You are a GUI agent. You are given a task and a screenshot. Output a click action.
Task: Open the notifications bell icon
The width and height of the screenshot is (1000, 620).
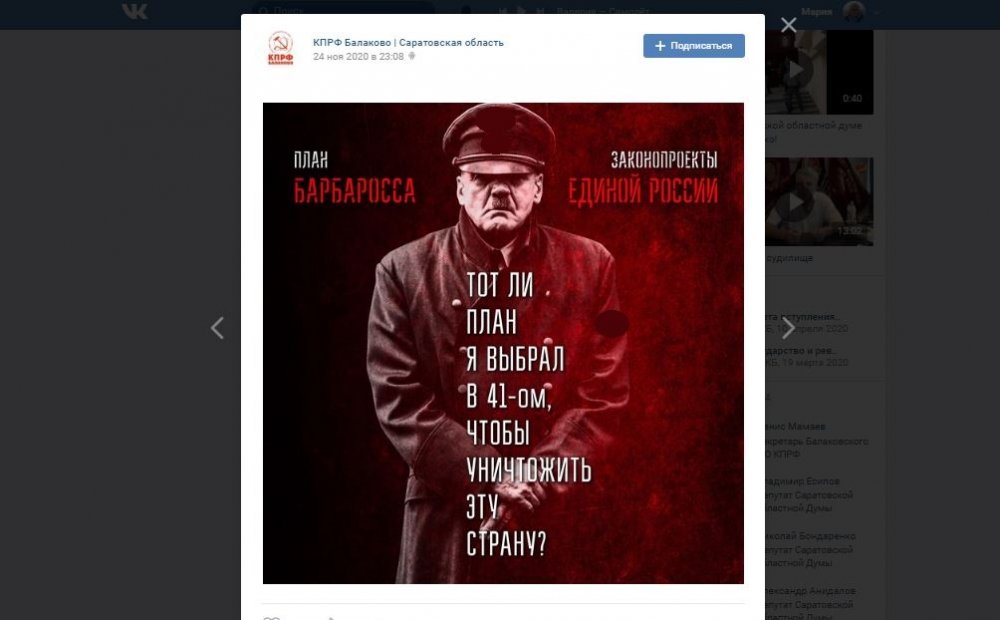pos(466,11)
